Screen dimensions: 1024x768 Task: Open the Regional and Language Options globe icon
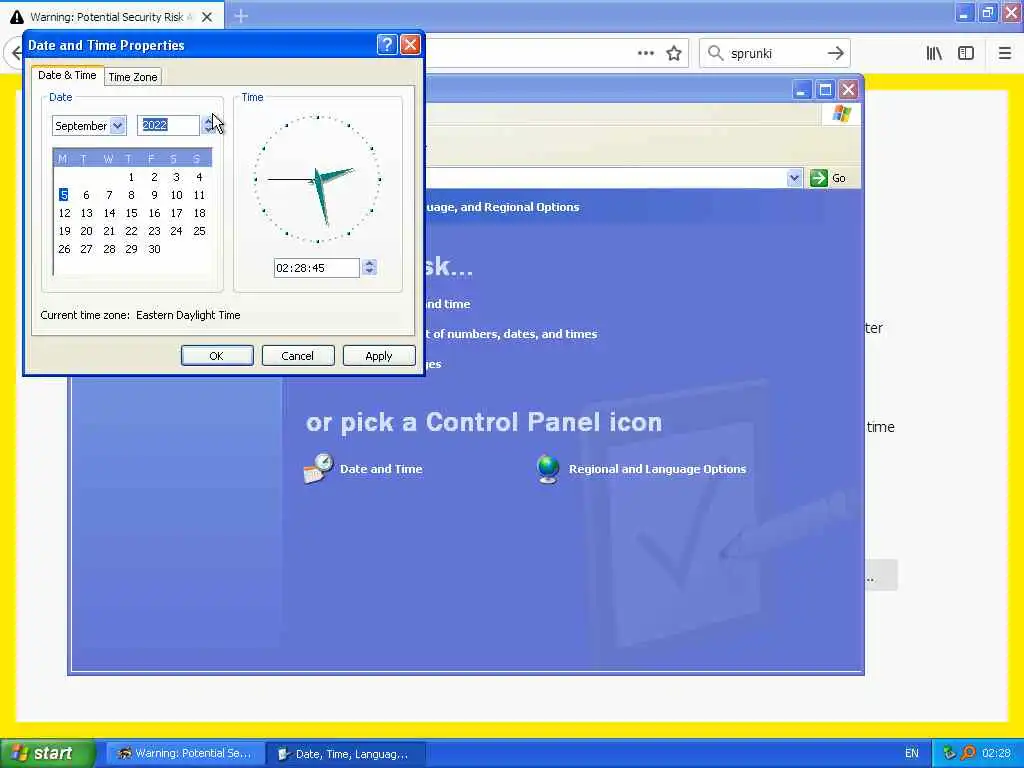[547, 469]
